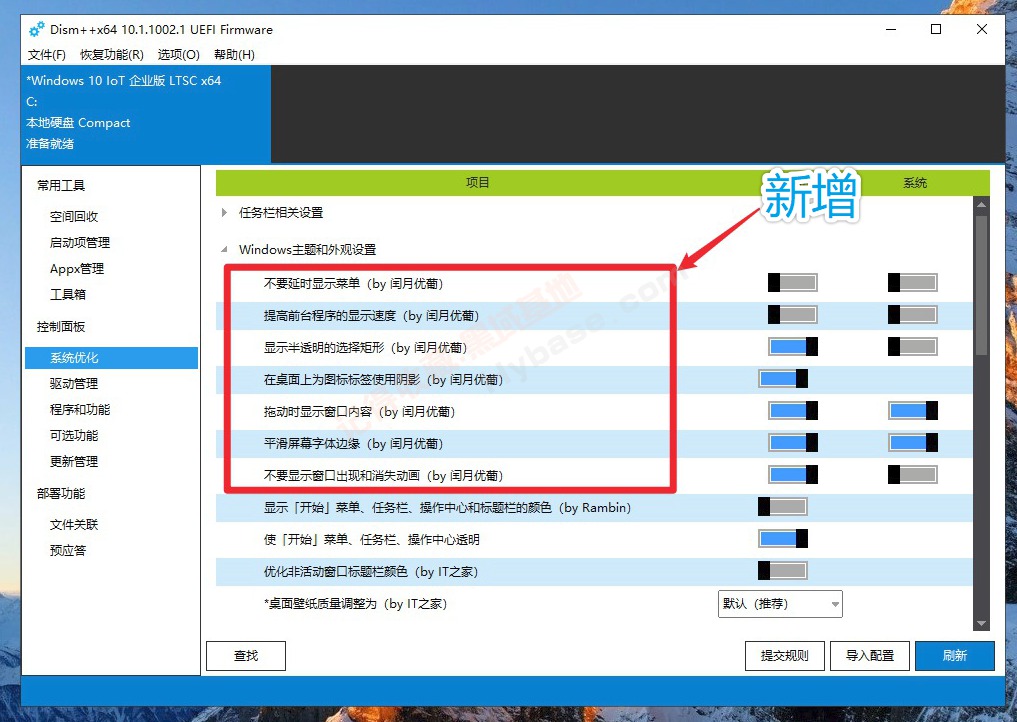
Task: Click the 项目 column header
Action: [477, 183]
